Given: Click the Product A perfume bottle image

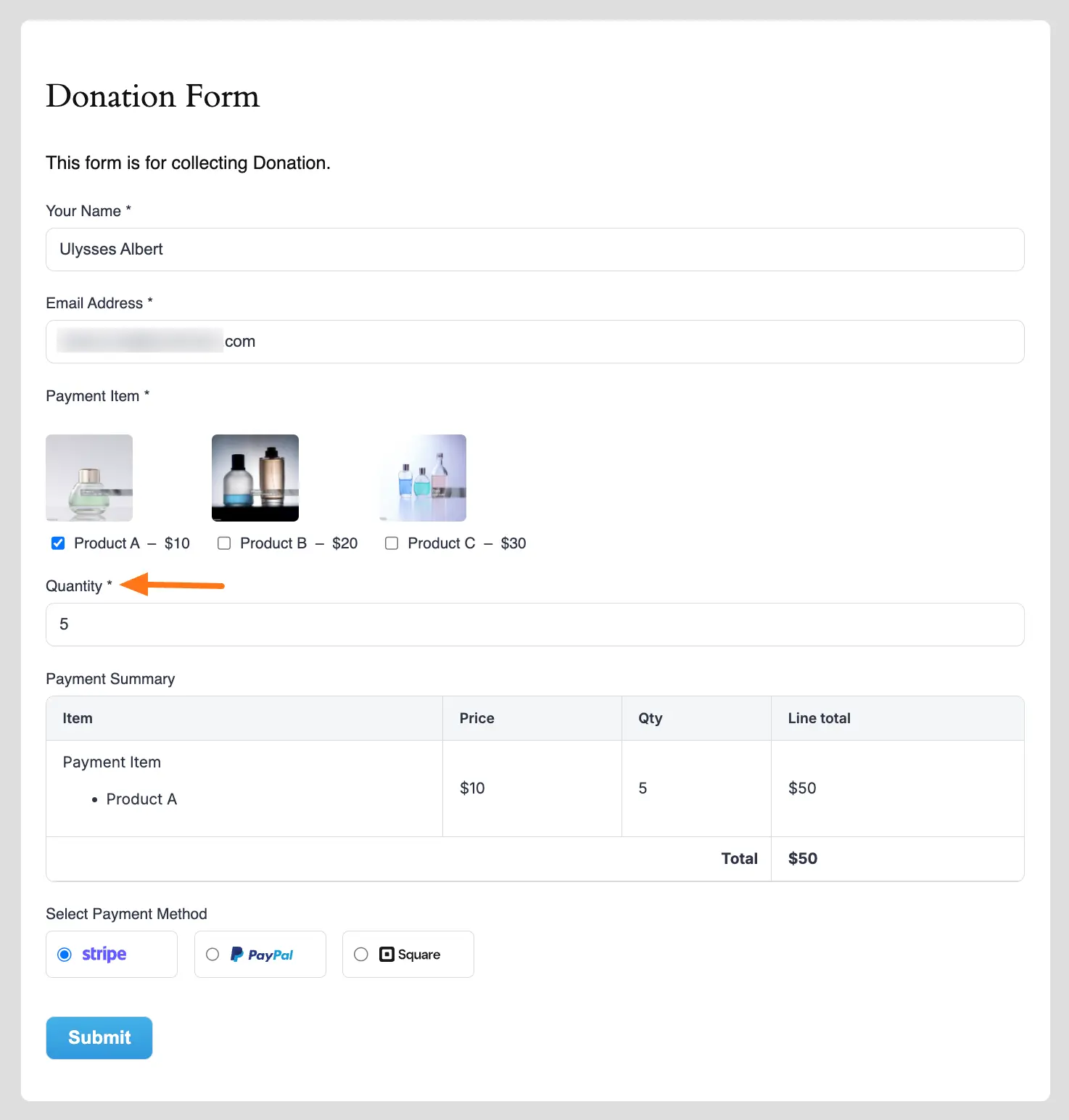Looking at the screenshot, I should [88, 477].
